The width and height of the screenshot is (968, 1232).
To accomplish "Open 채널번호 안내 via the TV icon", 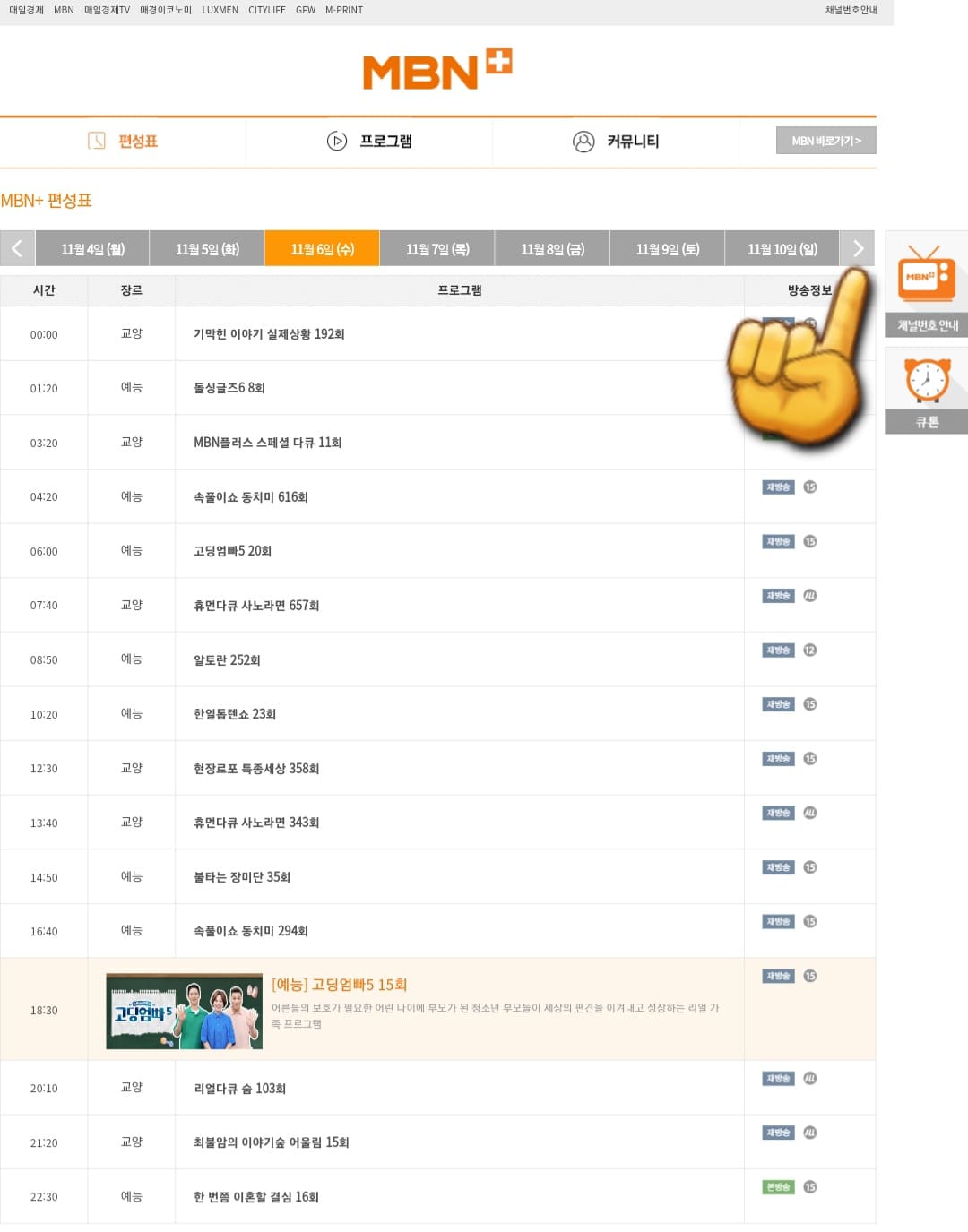I will pyautogui.click(x=926, y=278).
